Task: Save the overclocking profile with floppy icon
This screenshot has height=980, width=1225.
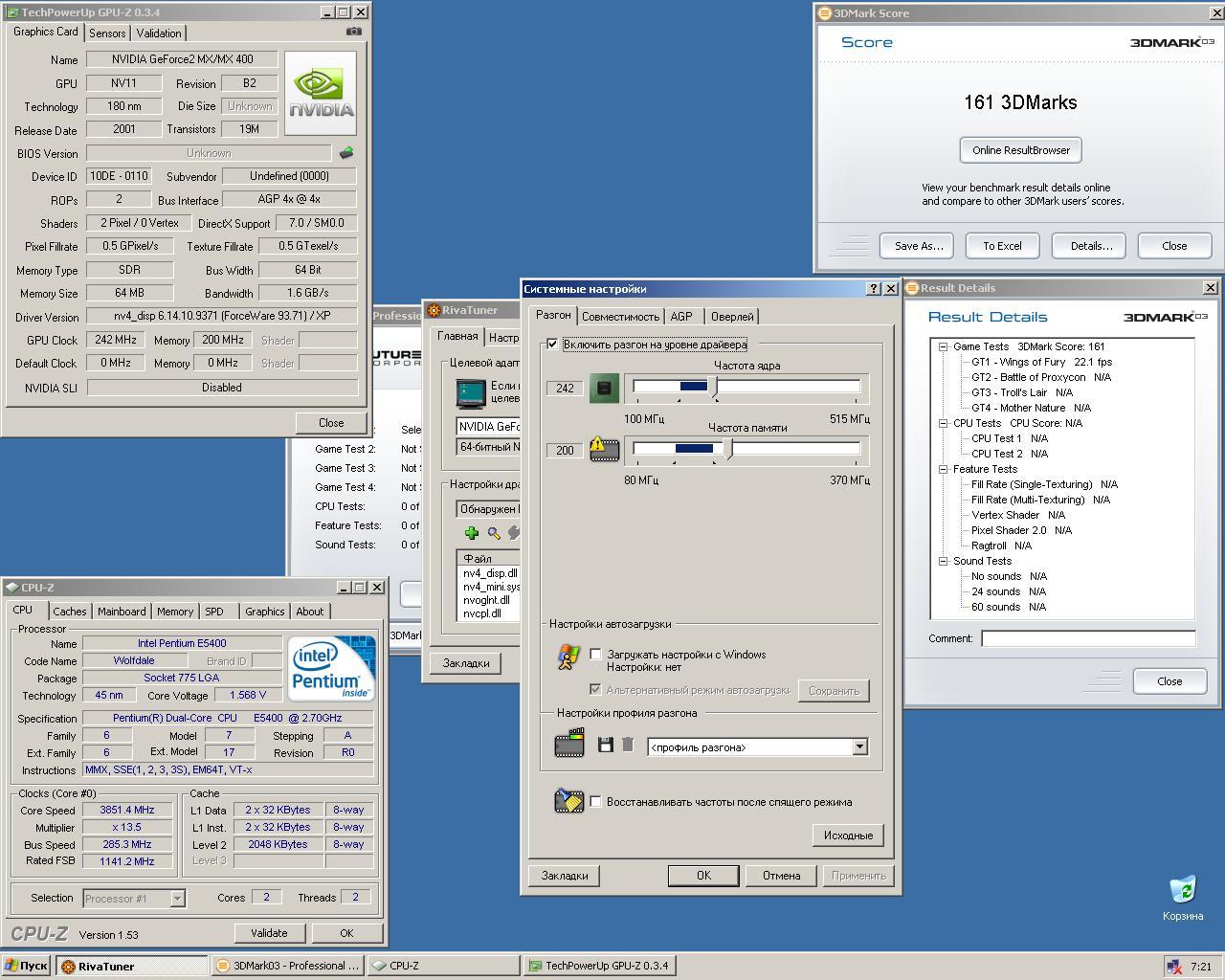Action: click(606, 745)
